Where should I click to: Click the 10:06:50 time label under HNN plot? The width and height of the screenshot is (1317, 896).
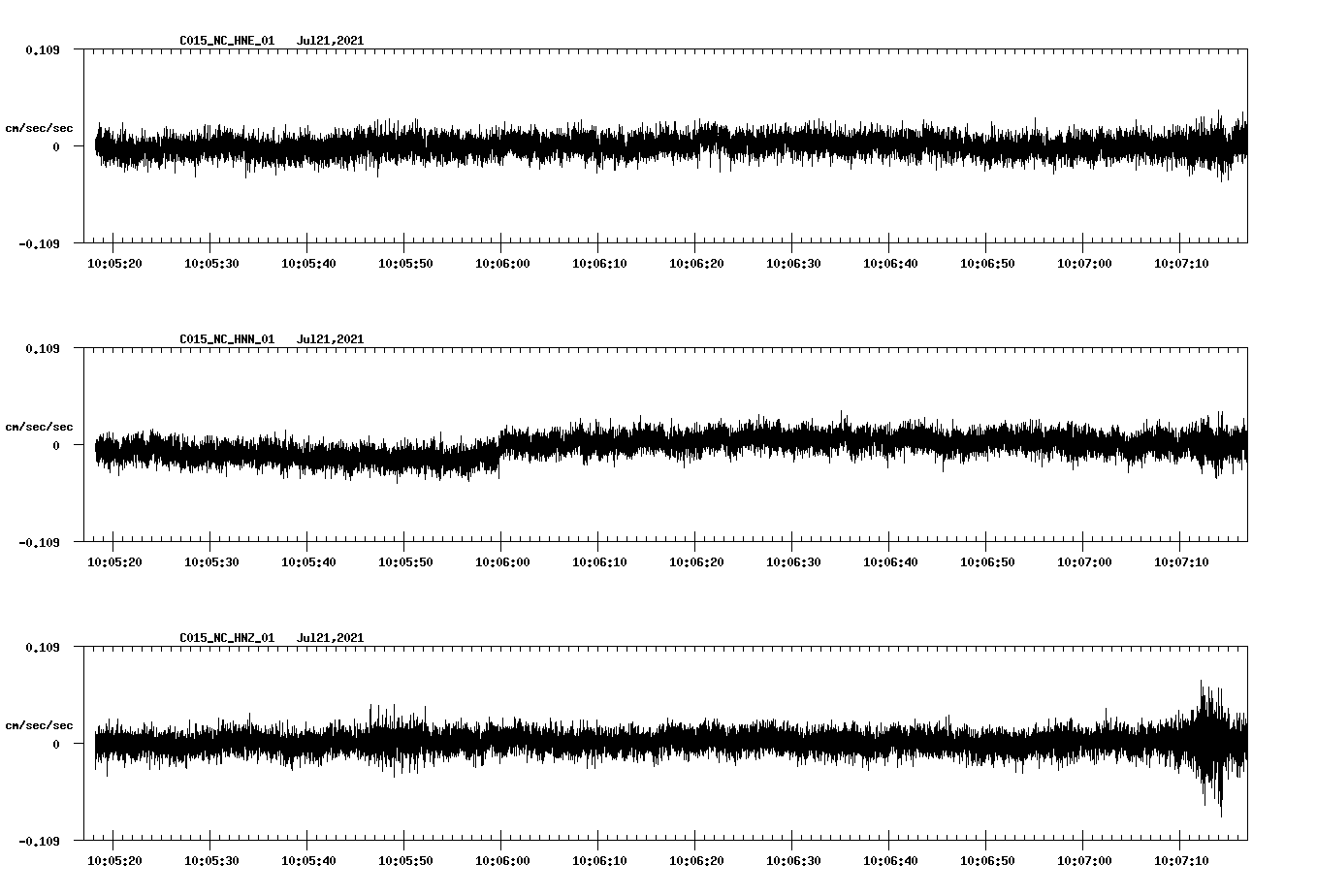pos(987,562)
